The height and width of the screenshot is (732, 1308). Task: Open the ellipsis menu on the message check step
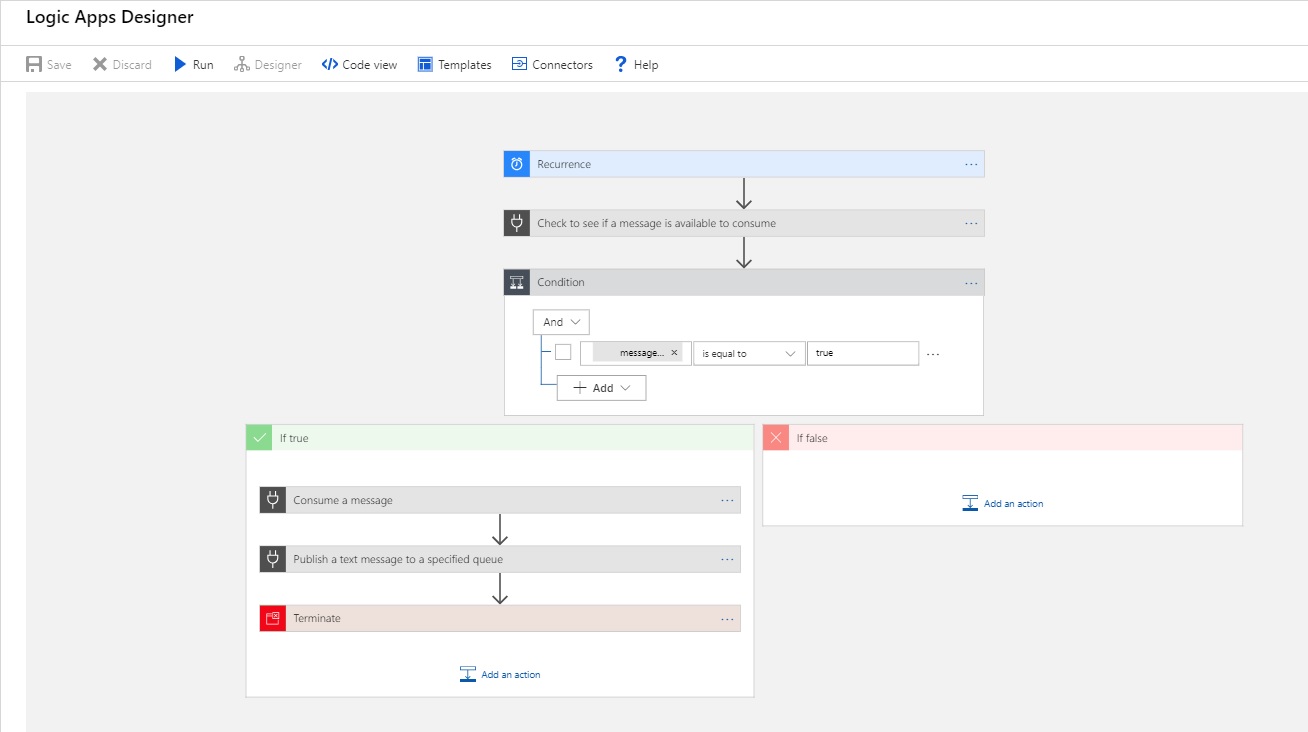[x=971, y=223]
